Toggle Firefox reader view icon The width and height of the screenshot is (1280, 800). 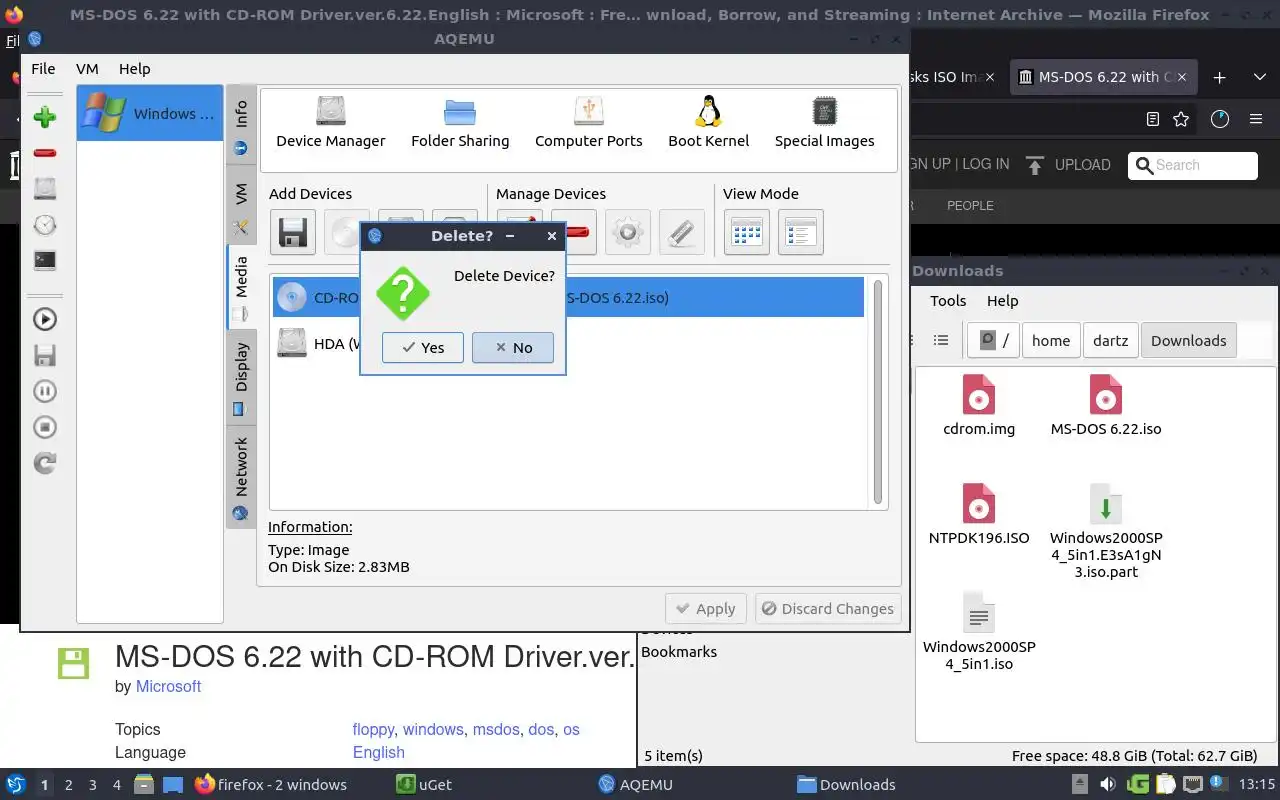[1152, 119]
